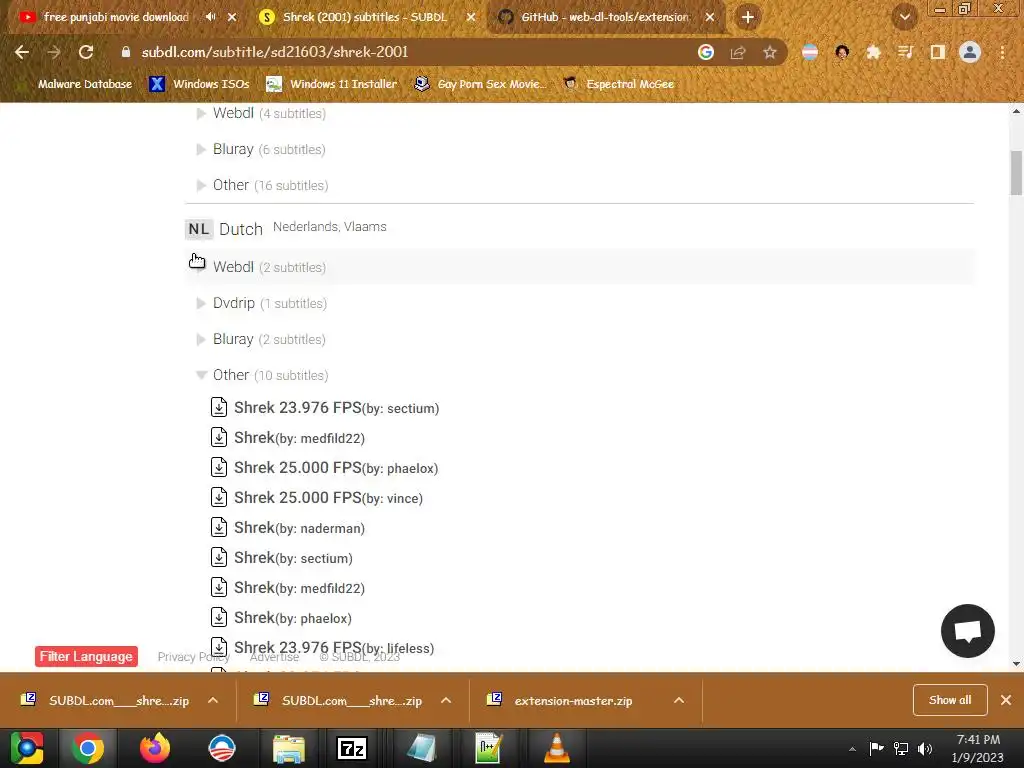Reload the current page
This screenshot has height=768, width=1024.
[86, 52]
